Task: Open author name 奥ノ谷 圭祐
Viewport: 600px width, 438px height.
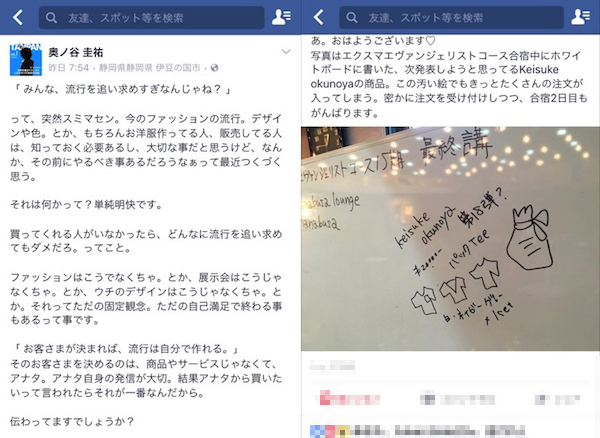Action: 76,52
